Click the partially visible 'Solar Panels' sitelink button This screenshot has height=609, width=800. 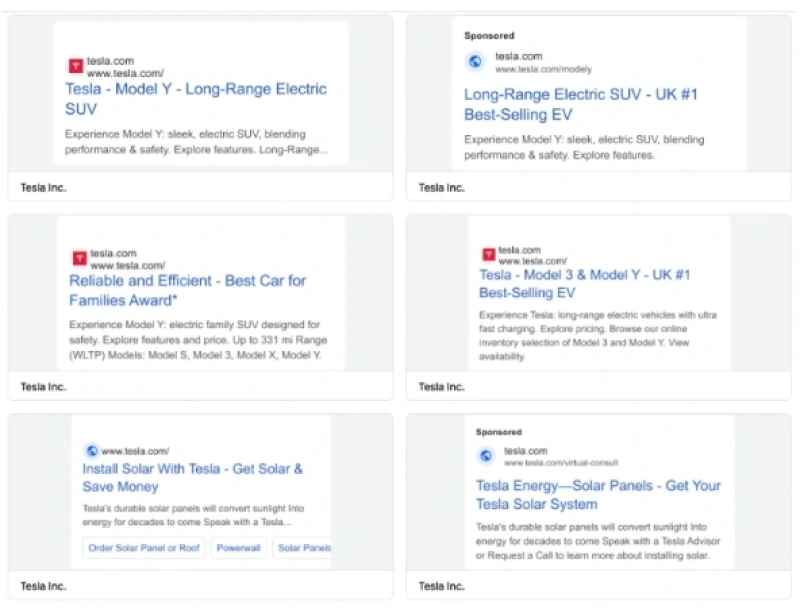point(303,548)
